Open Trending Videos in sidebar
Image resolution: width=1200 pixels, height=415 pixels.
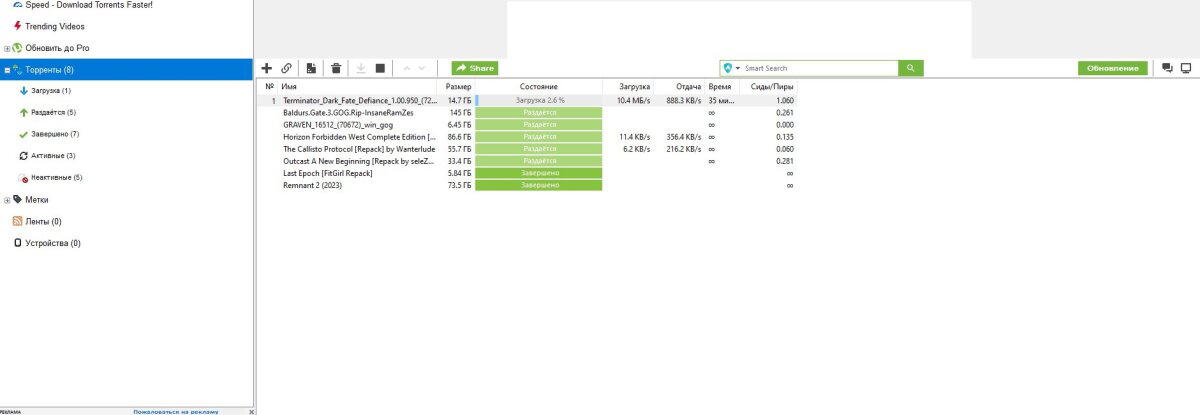(54, 26)
